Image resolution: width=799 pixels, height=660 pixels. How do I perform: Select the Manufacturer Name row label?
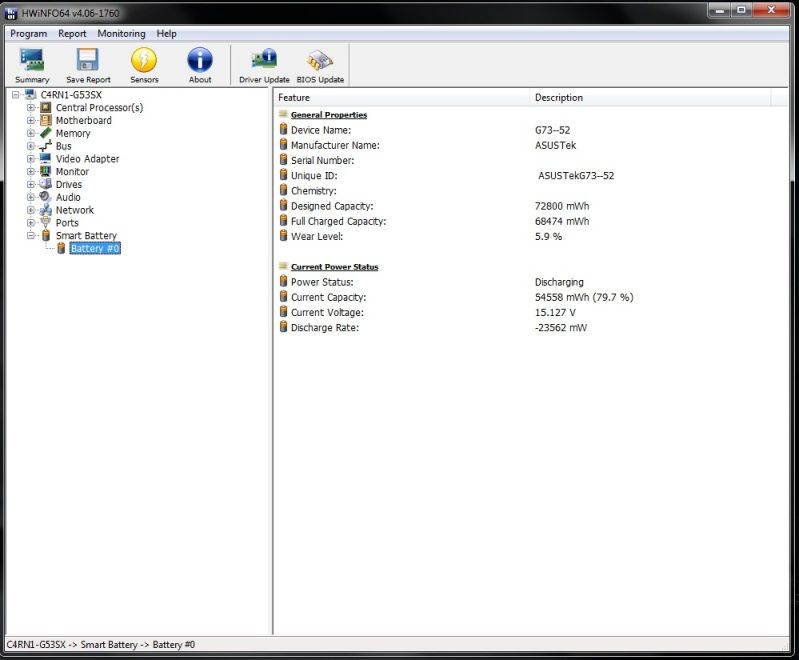tap(335, 145)
